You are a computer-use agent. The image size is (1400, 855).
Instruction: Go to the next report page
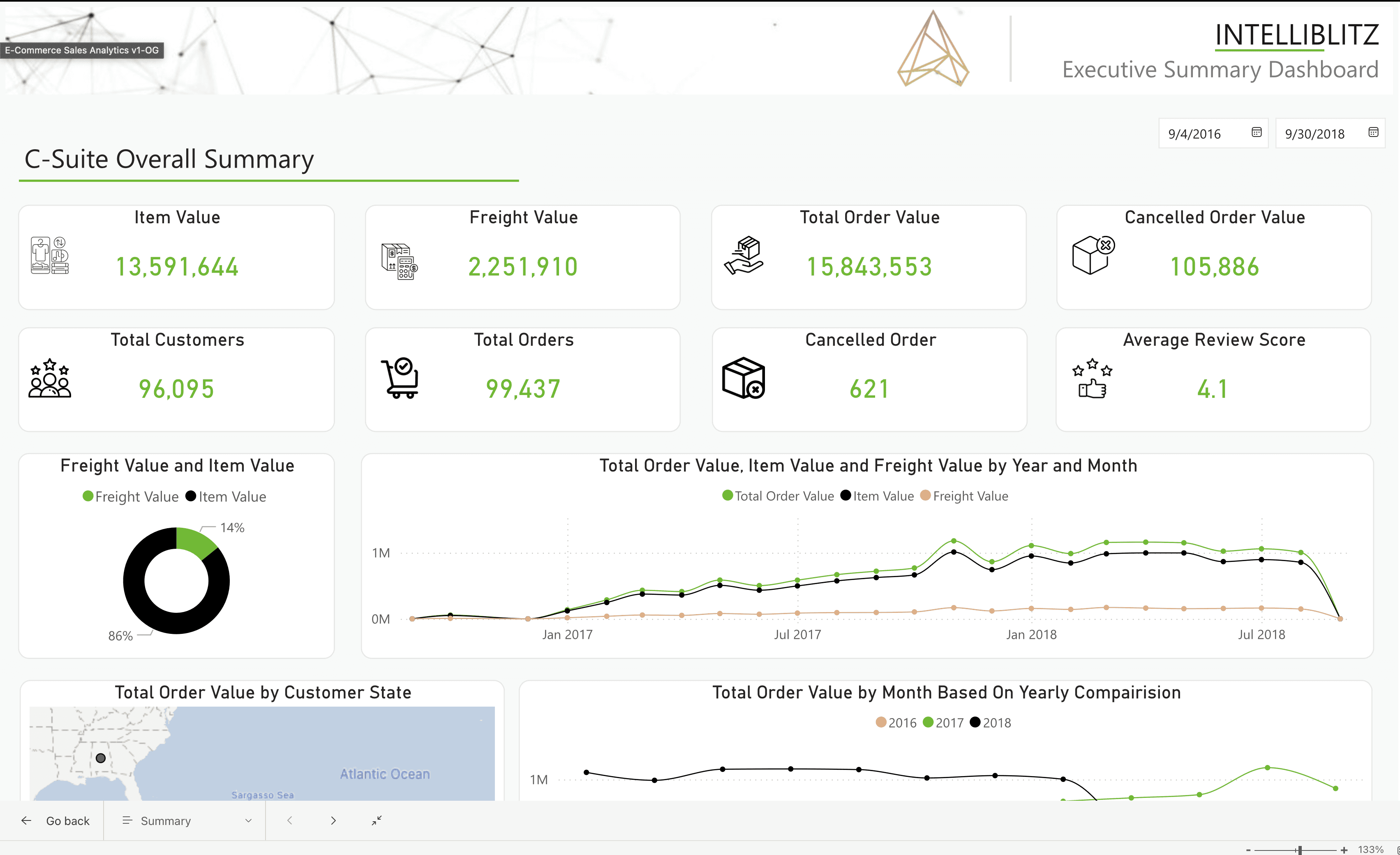333,820
